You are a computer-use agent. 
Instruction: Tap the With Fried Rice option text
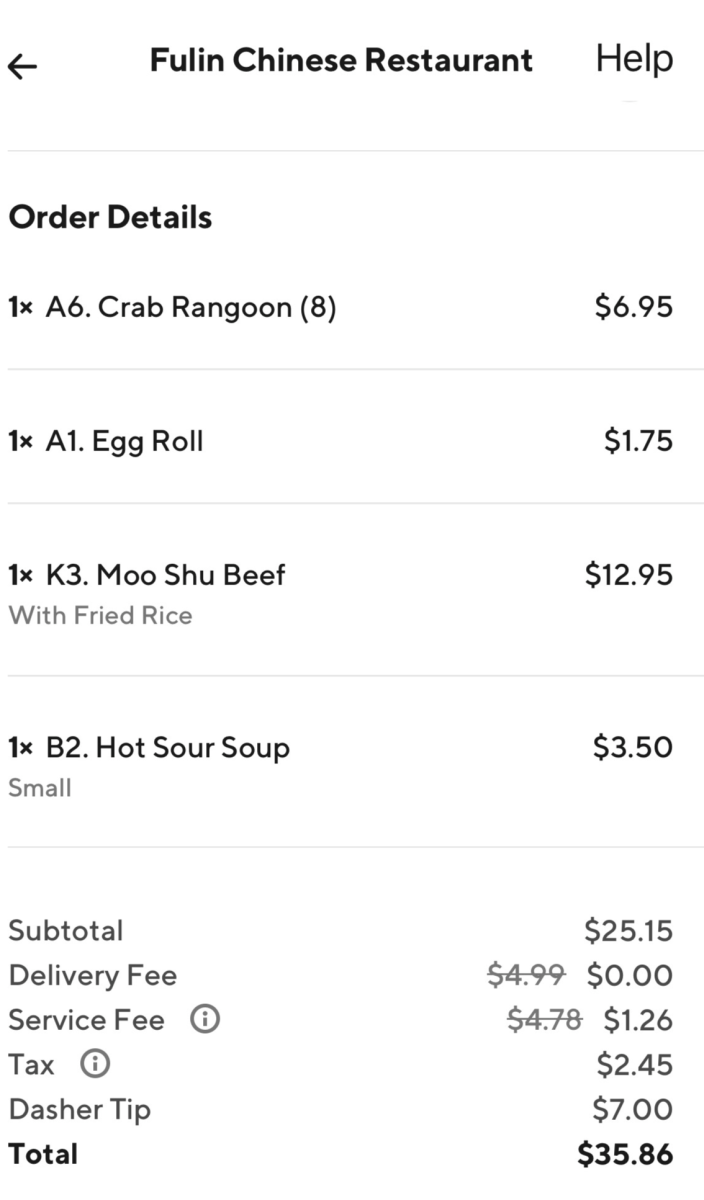click(x=100, y=615)
